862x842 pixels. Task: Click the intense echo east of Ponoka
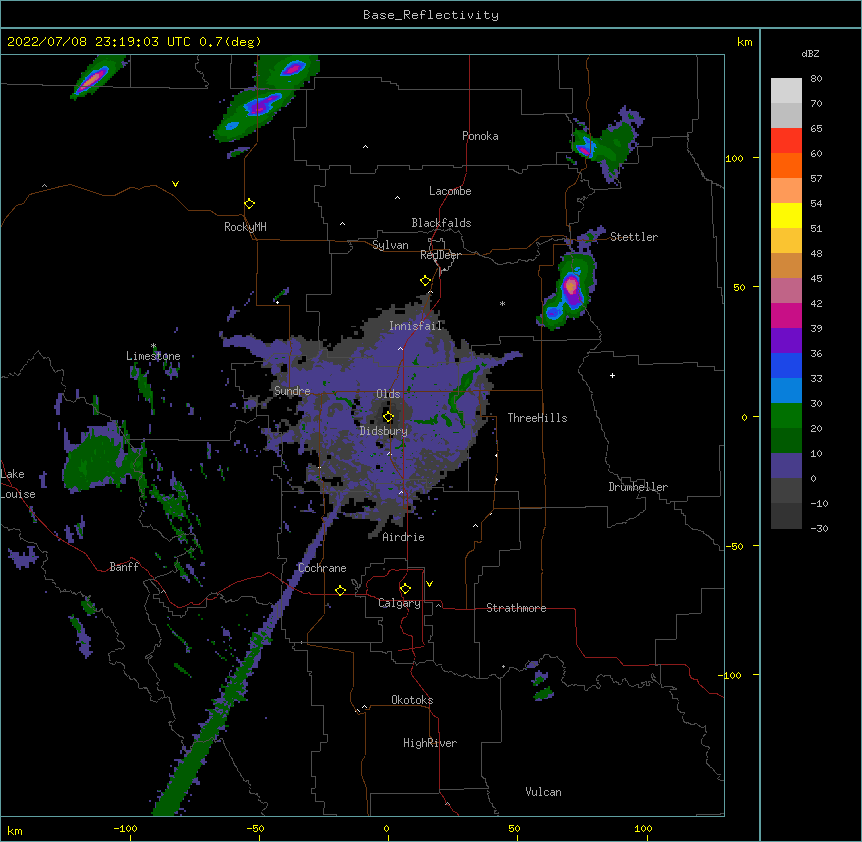(585, 147)
